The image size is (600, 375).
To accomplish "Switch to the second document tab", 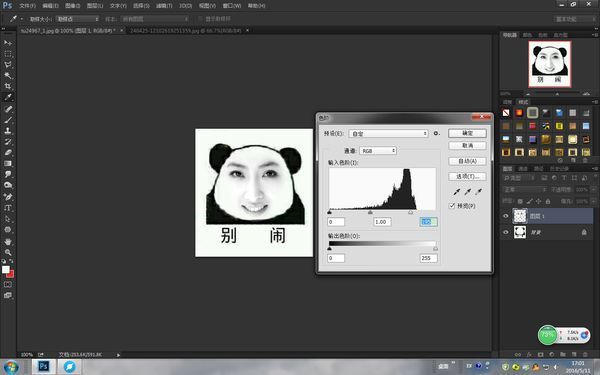I will click(186, 30).
